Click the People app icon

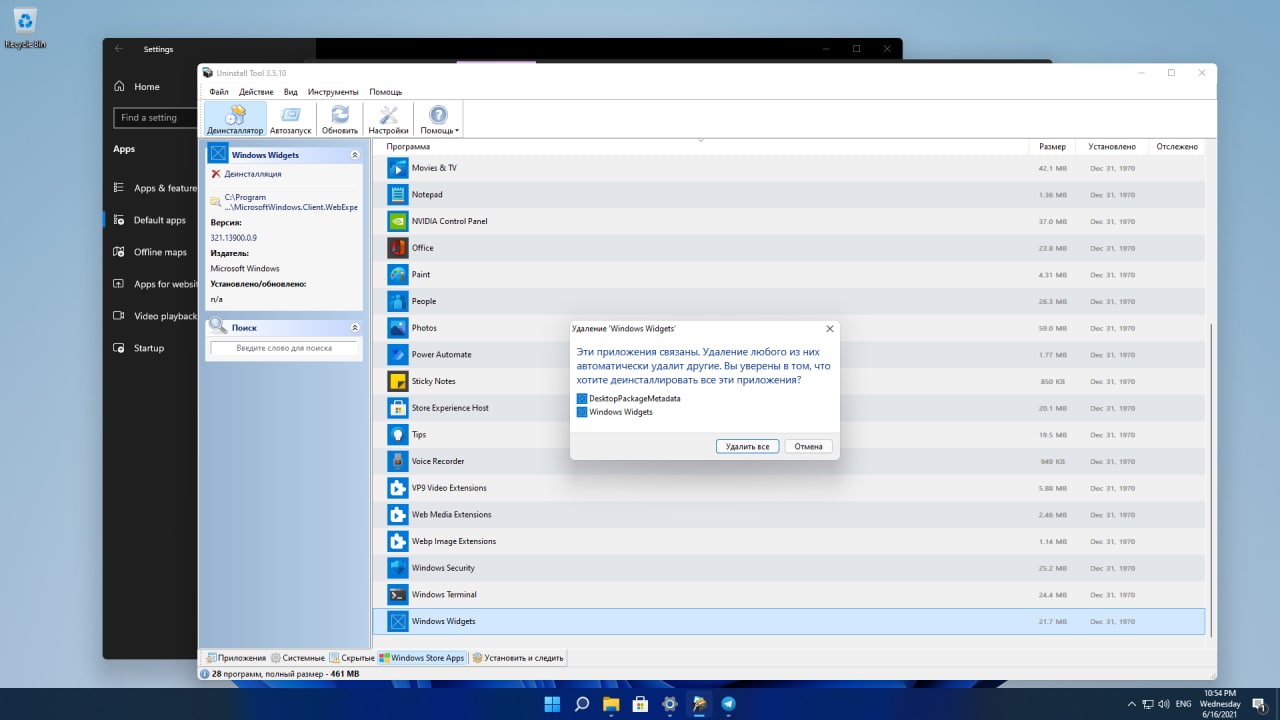[x=397, y=301]
